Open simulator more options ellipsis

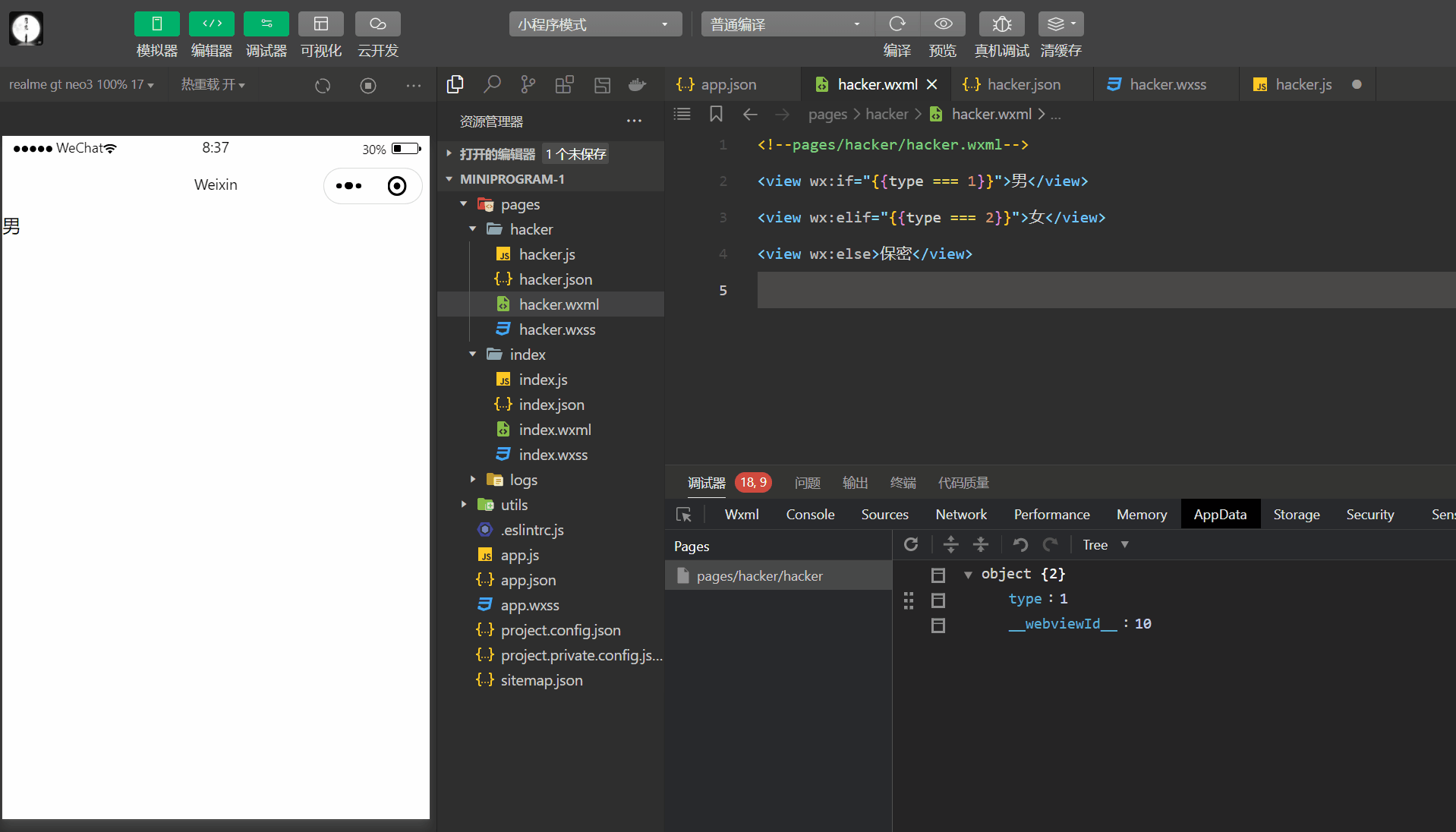coord(414,86)
